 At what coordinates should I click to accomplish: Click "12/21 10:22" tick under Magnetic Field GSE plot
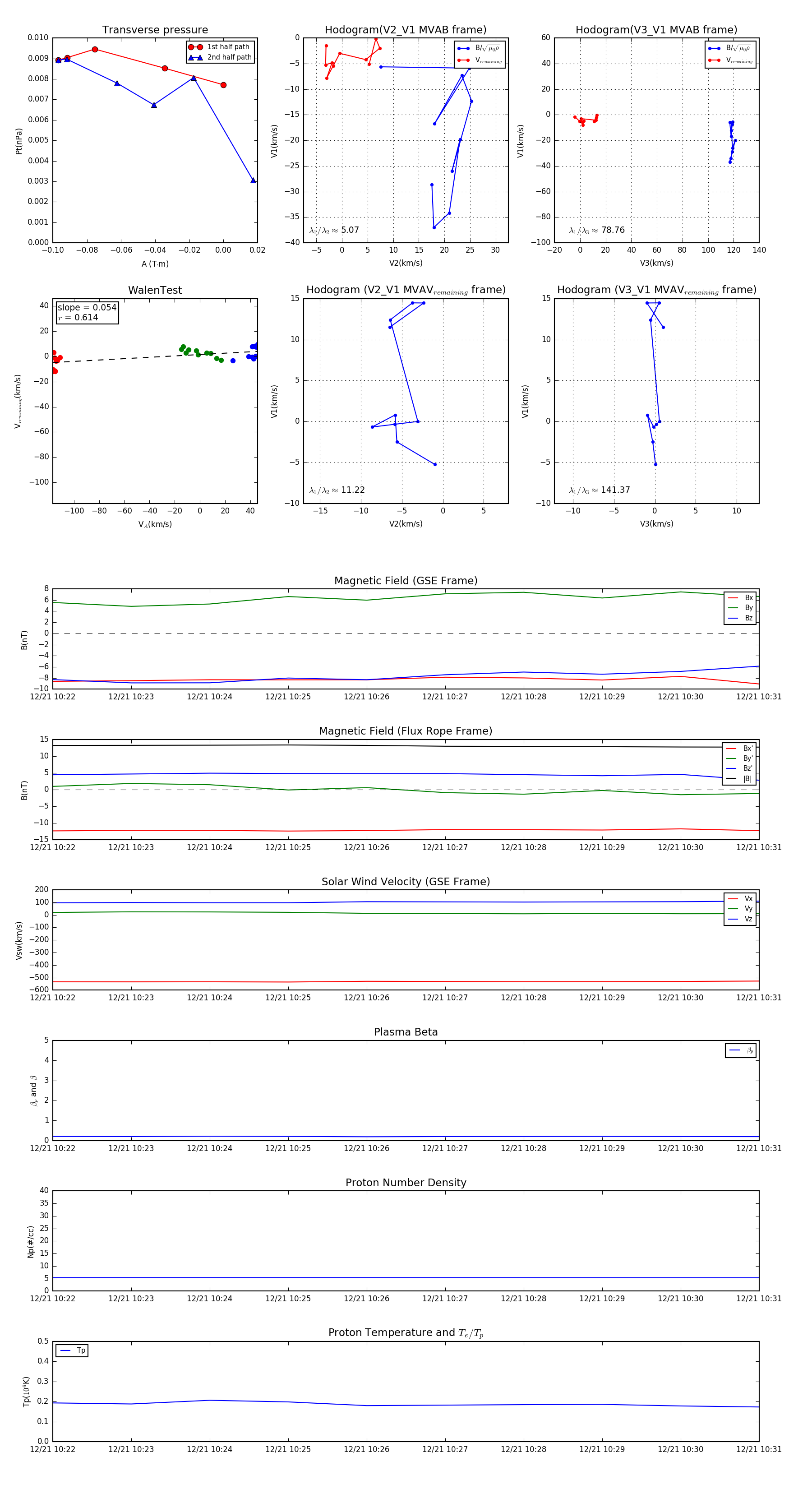point(53,697)
